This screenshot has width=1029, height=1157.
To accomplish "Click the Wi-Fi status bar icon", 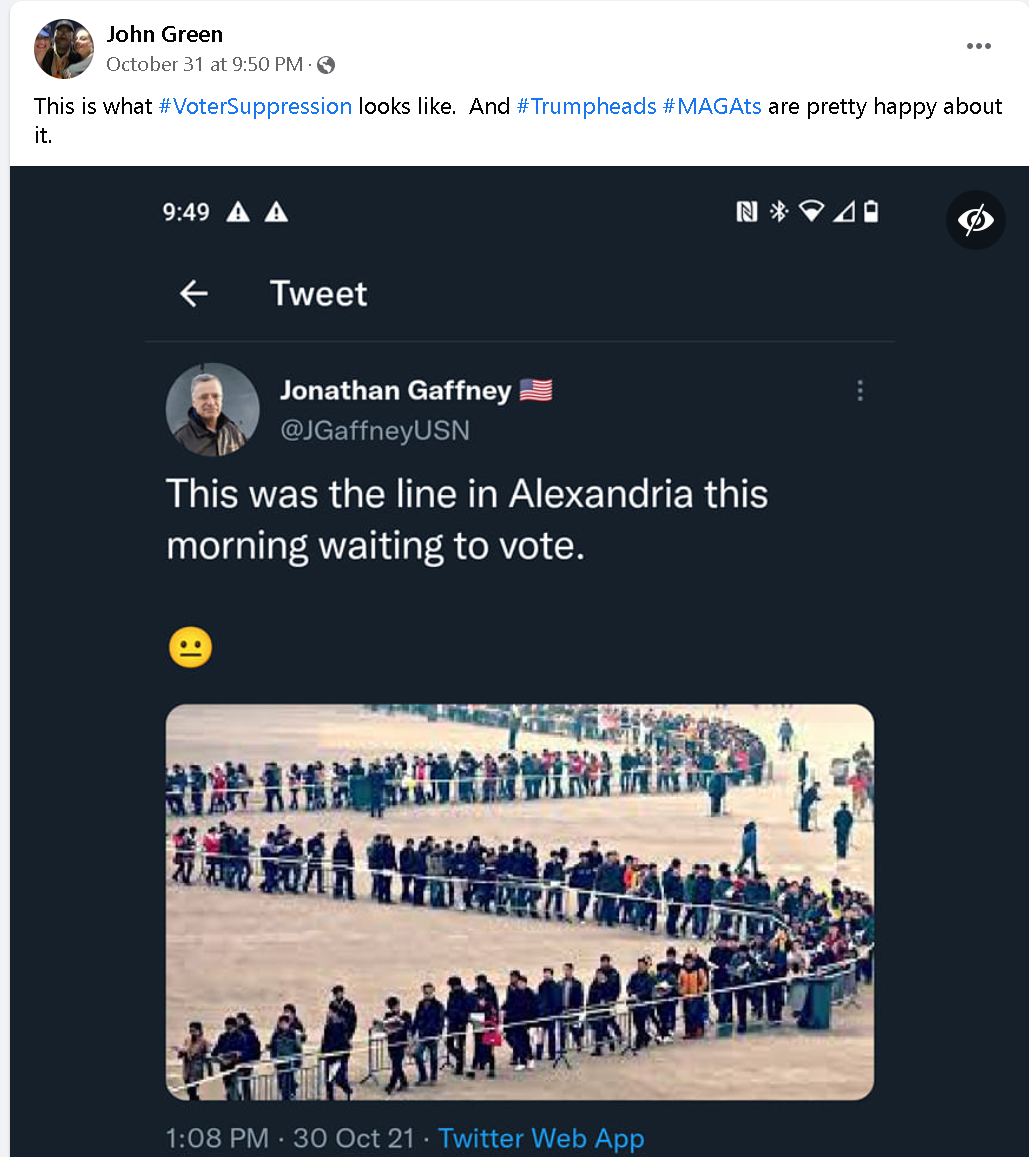I will pyautogui.click(x=811, y=212).
